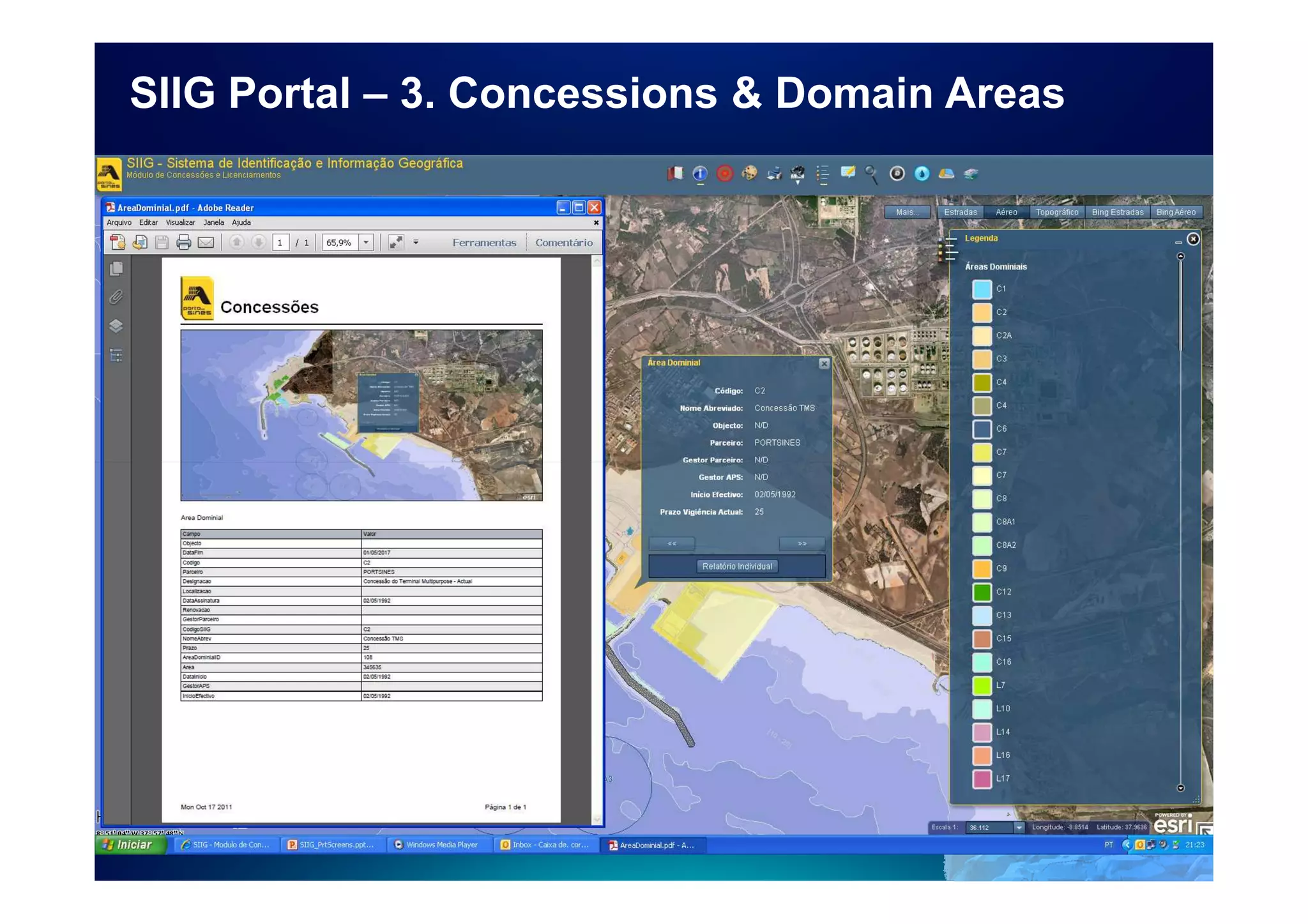Image resolution: width=1308 pixels, height=924 pixels.
Task: Open the stacked layers icon in SIIG toolbar
Action: coord(971,174)
